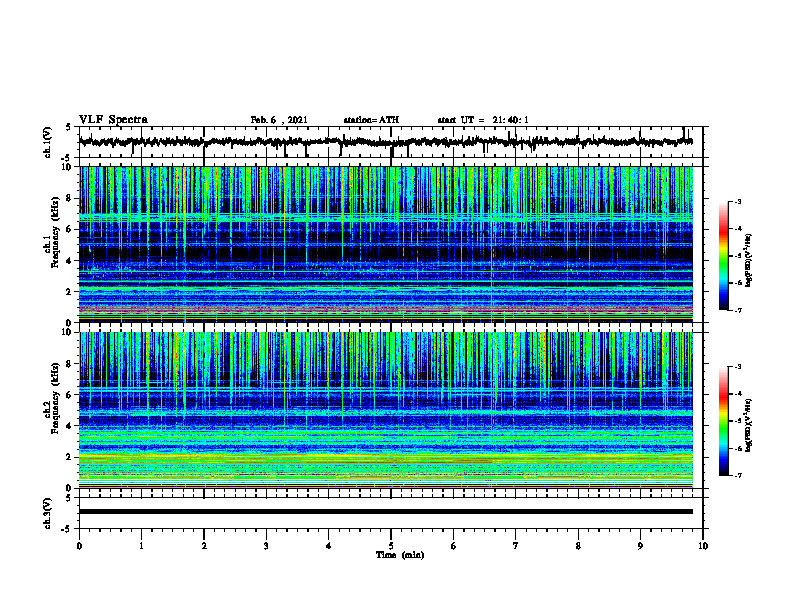Click inside the ch.1 spectrogram panel

(385, 244)
